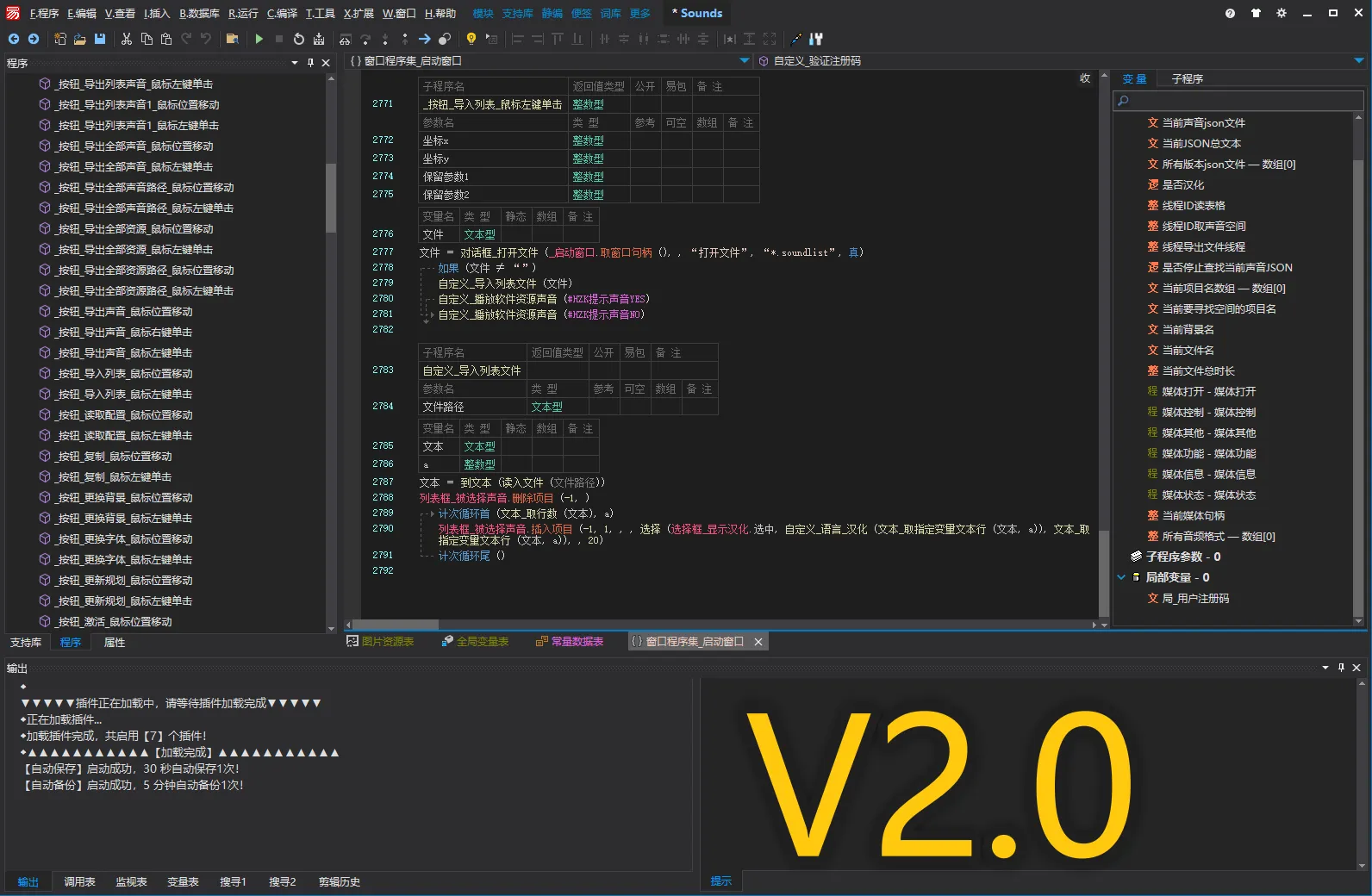Pin the 程序 panel with pushpin icon
1372x896 pixels.
(311, 63)
